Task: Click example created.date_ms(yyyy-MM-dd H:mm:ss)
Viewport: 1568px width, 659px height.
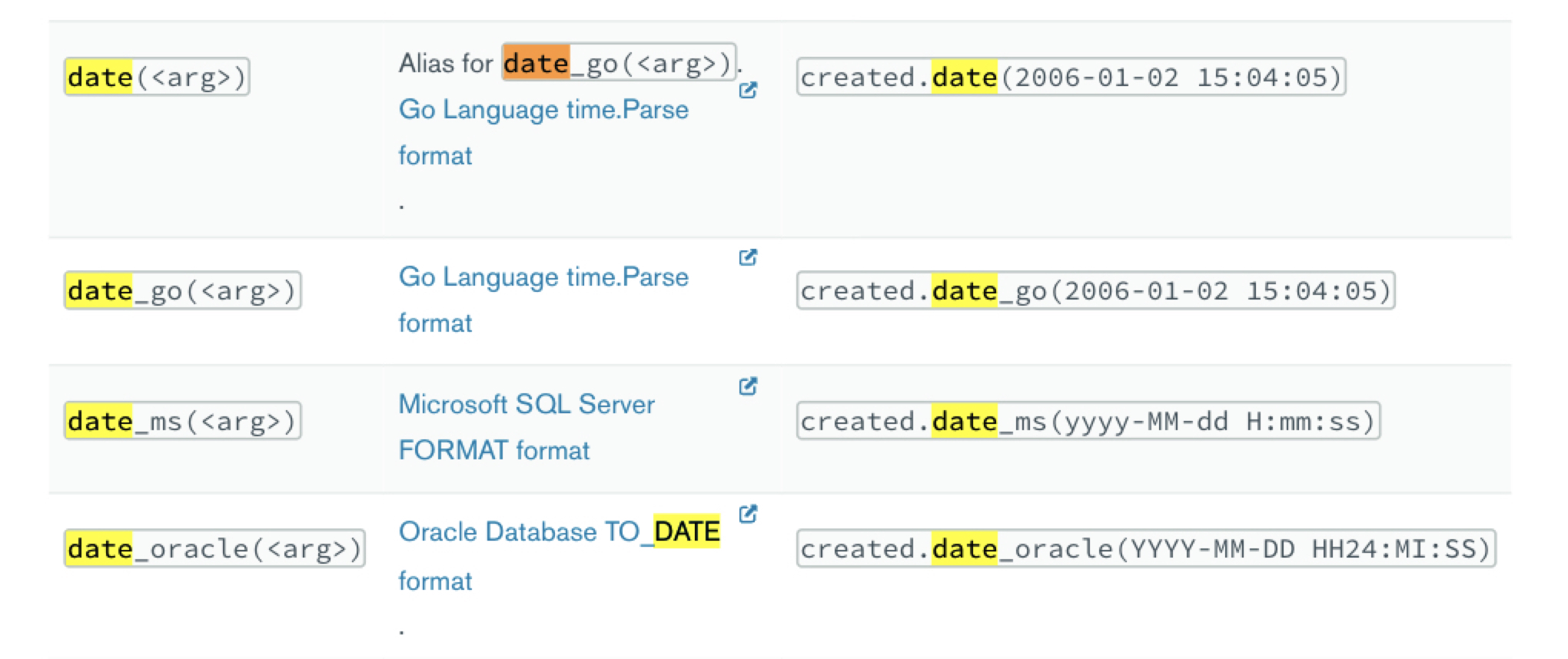Action: [1088, 421]
